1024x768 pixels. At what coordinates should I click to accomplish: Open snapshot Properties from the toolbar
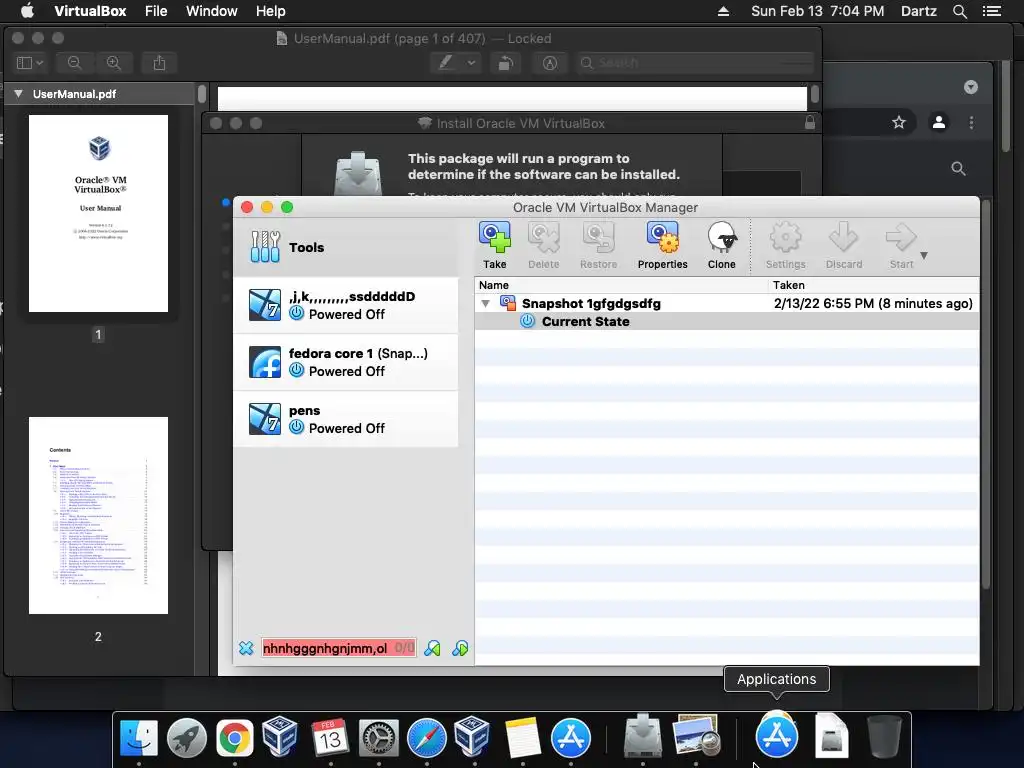[662, 245]
